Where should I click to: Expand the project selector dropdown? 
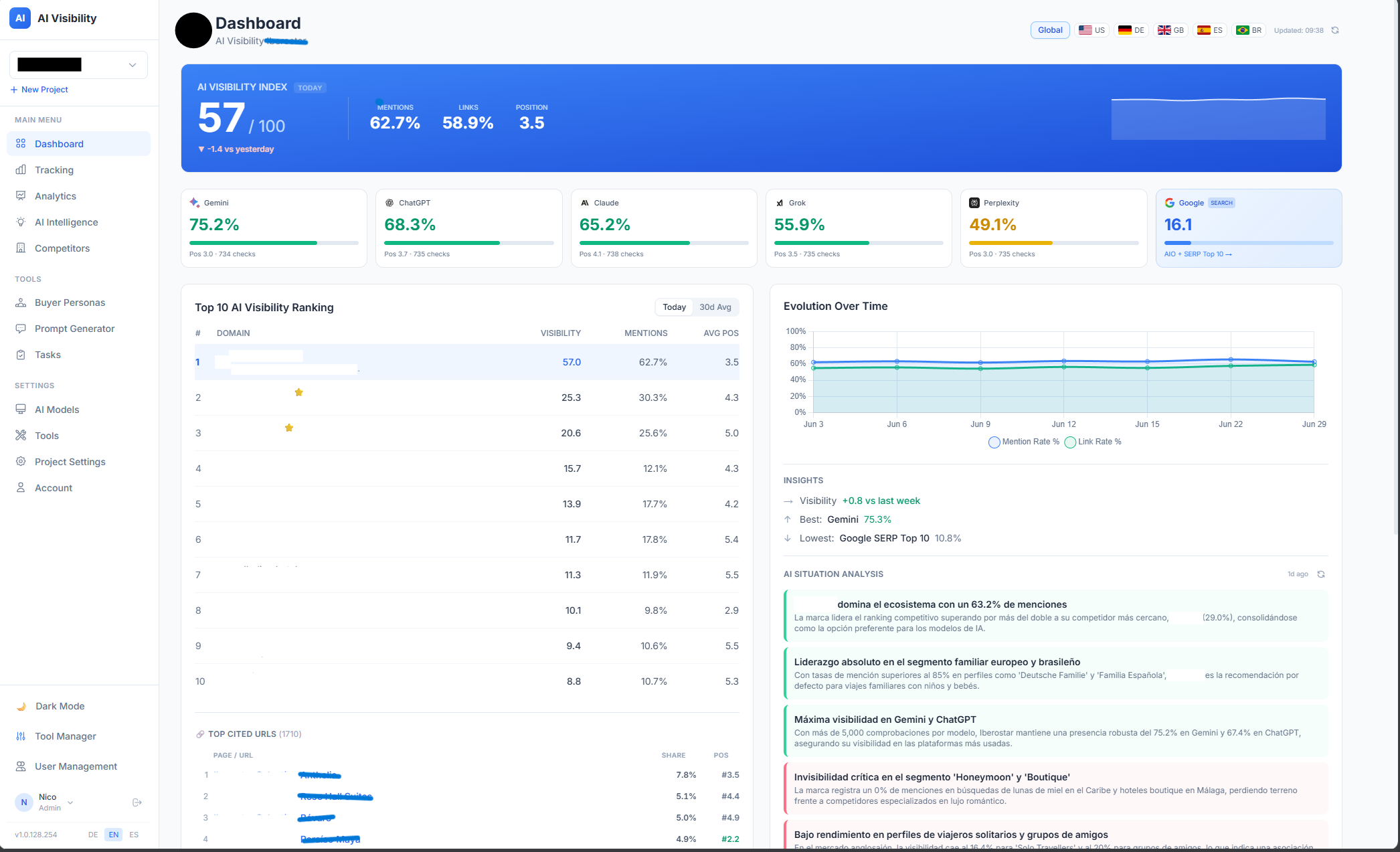tap(78, 65)
